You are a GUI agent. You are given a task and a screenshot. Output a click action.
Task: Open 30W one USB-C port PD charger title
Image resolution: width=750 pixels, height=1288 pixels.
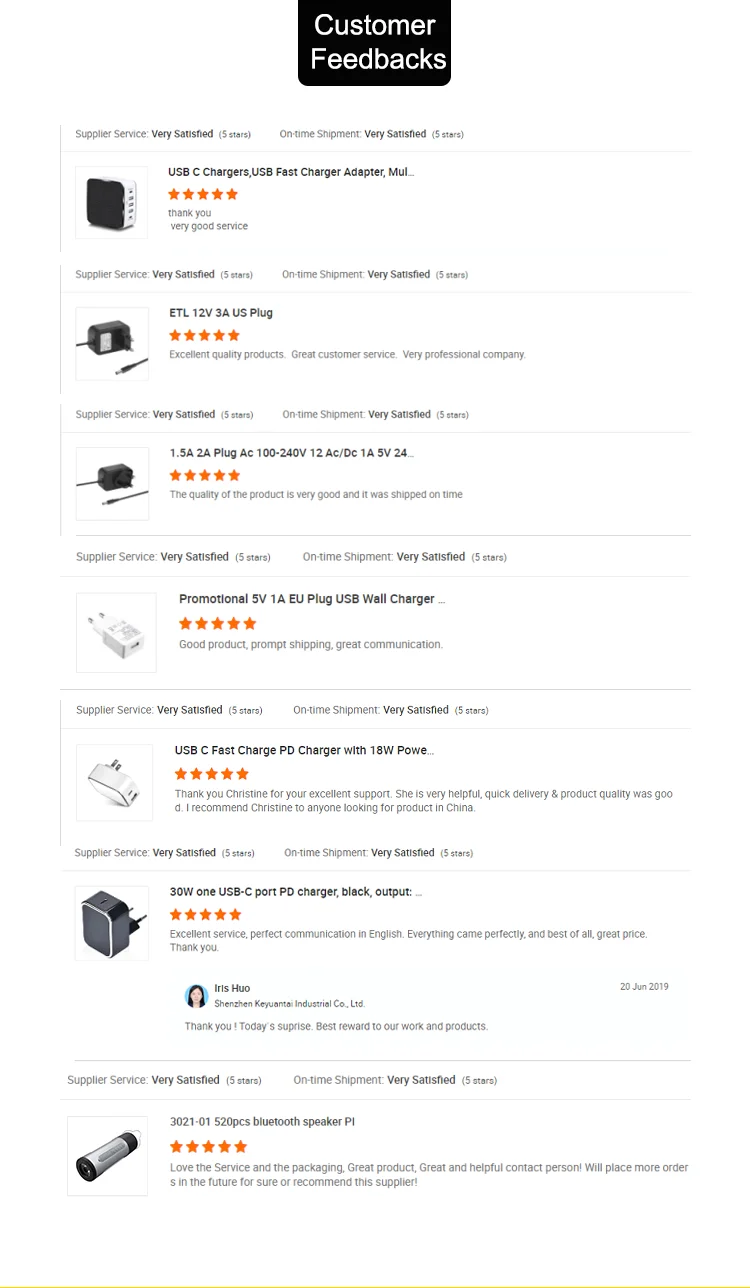[x=296, y=892]
